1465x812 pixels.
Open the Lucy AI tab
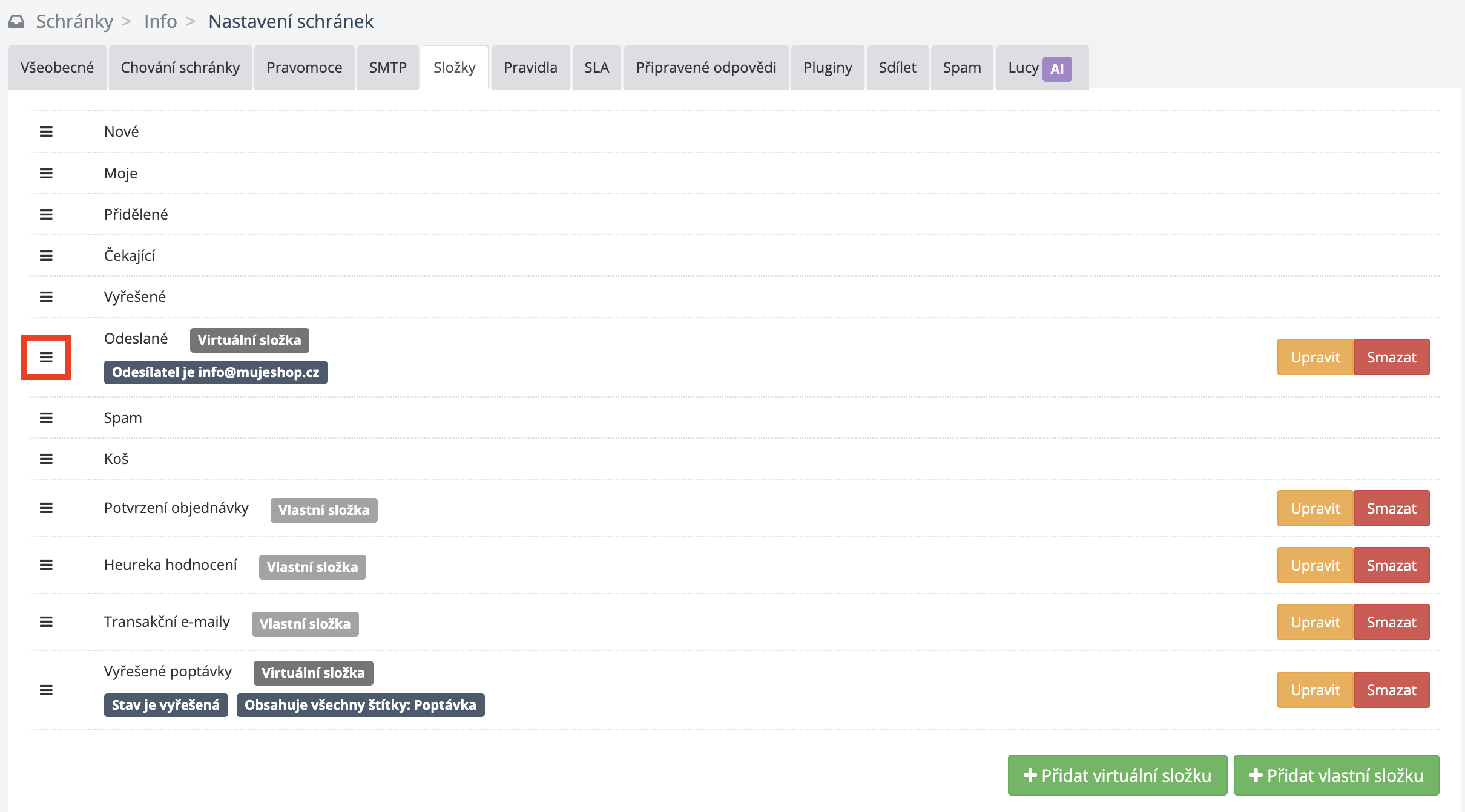[1040, 68]
